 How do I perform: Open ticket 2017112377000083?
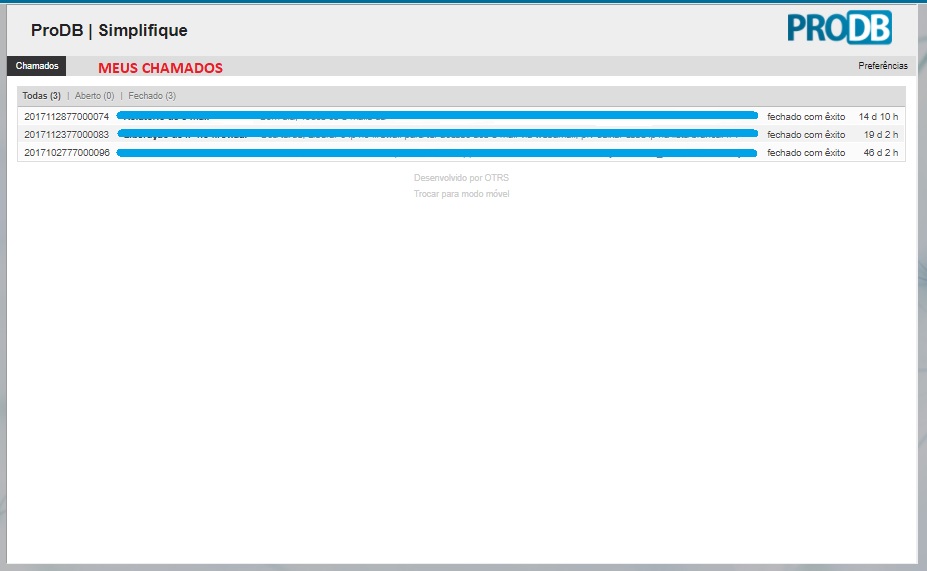tap(67, 135)
